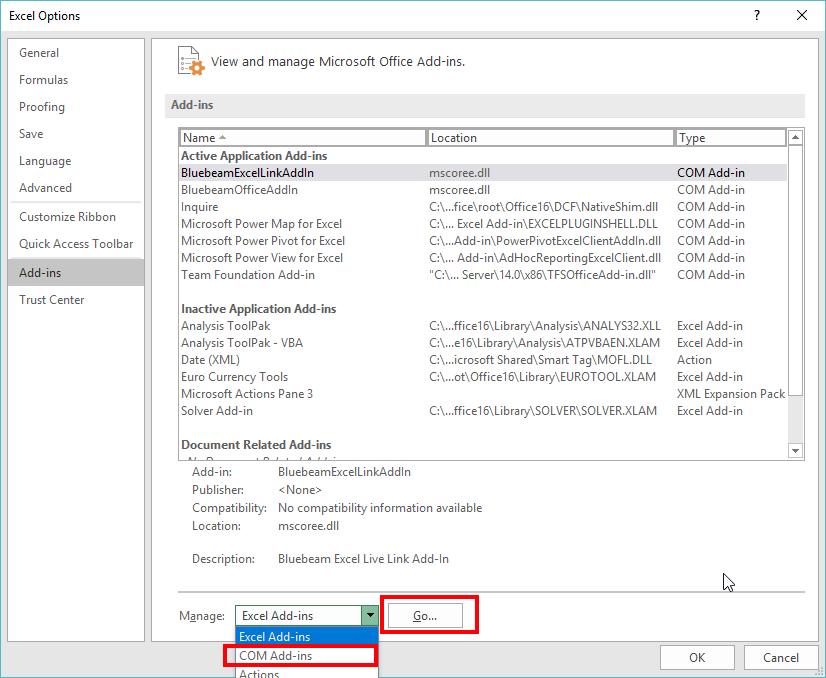The height and width of the screenshot is (678, 826).
Task: Select the BluebeamOfficeAddIn row
Action: pos(483,190)
